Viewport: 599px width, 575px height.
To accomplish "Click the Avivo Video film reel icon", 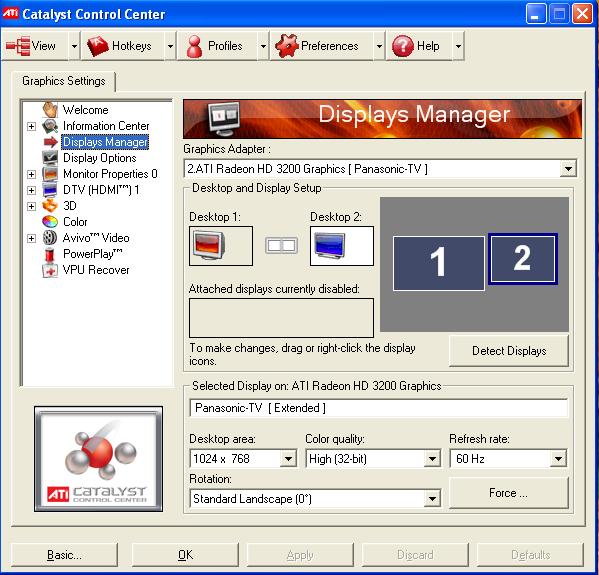I will [50, 238].
